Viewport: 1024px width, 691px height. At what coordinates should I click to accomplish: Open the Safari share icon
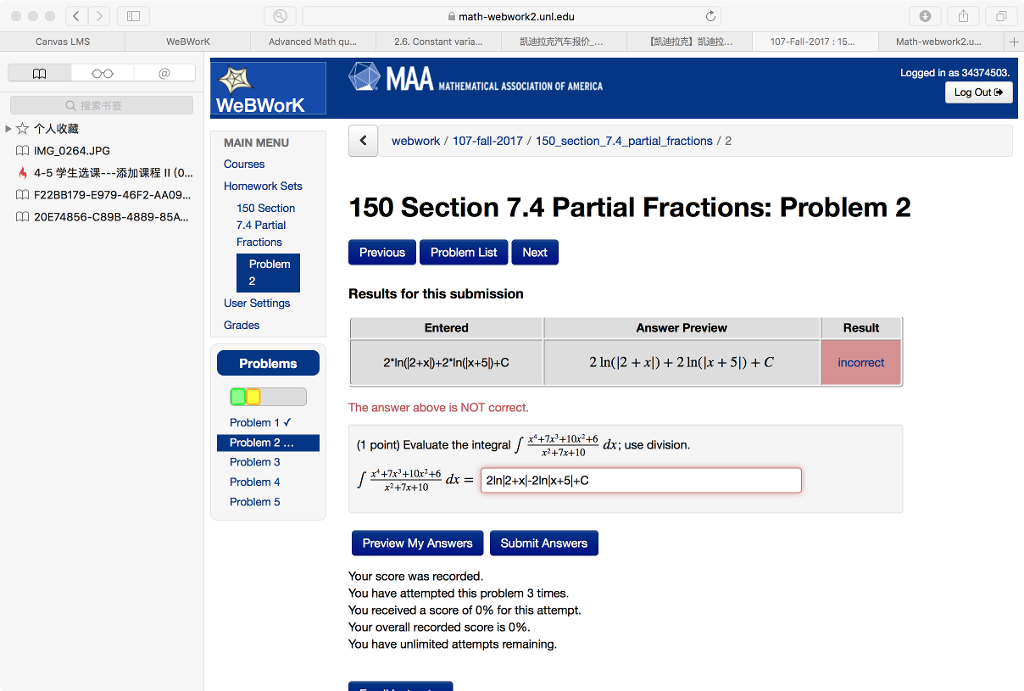click(x=963, y=16)
